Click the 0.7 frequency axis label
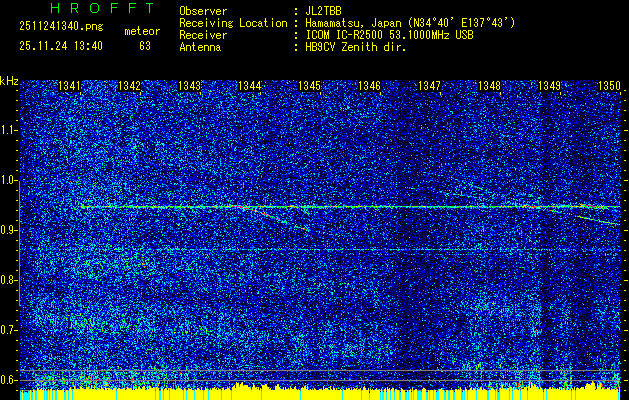629x400 pixels. click(9, 329)
